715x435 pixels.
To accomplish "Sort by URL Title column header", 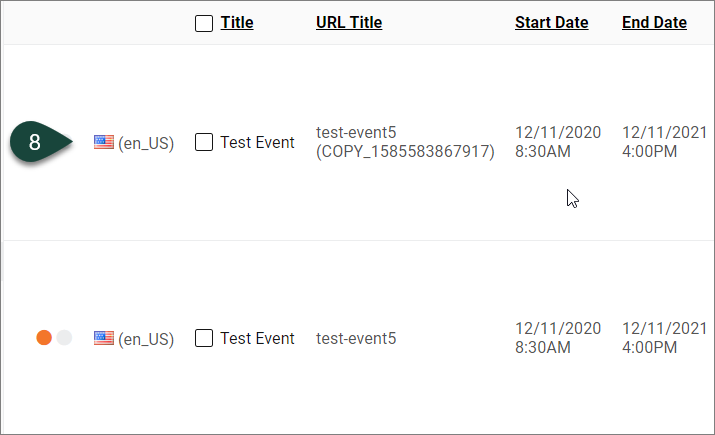I will (348, 23).
